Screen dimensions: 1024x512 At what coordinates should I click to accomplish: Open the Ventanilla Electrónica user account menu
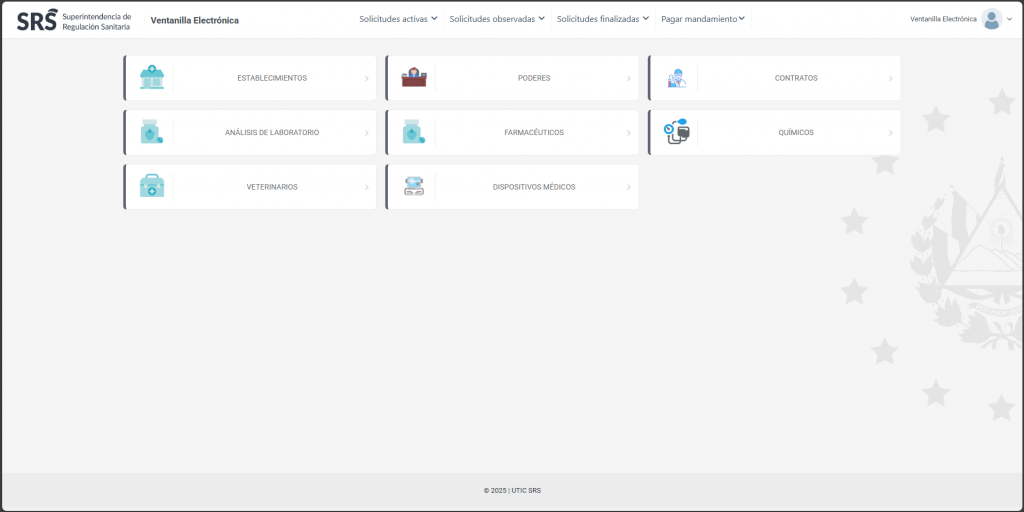coord(943,19)
